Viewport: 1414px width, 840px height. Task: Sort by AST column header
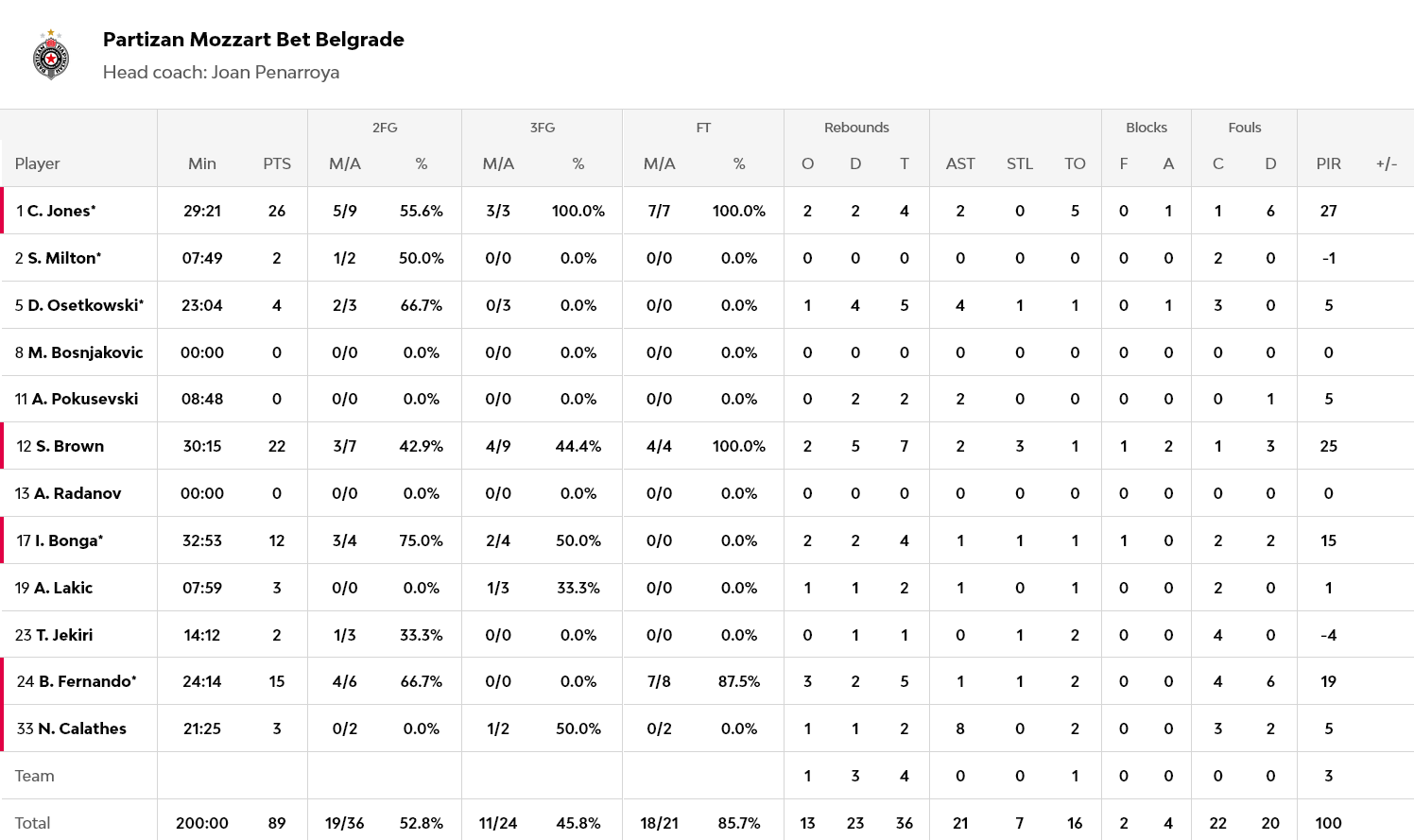[960, 163]
